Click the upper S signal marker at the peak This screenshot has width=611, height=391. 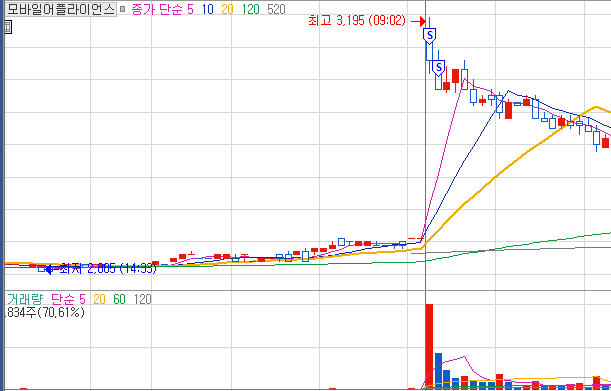pos(429,35)
